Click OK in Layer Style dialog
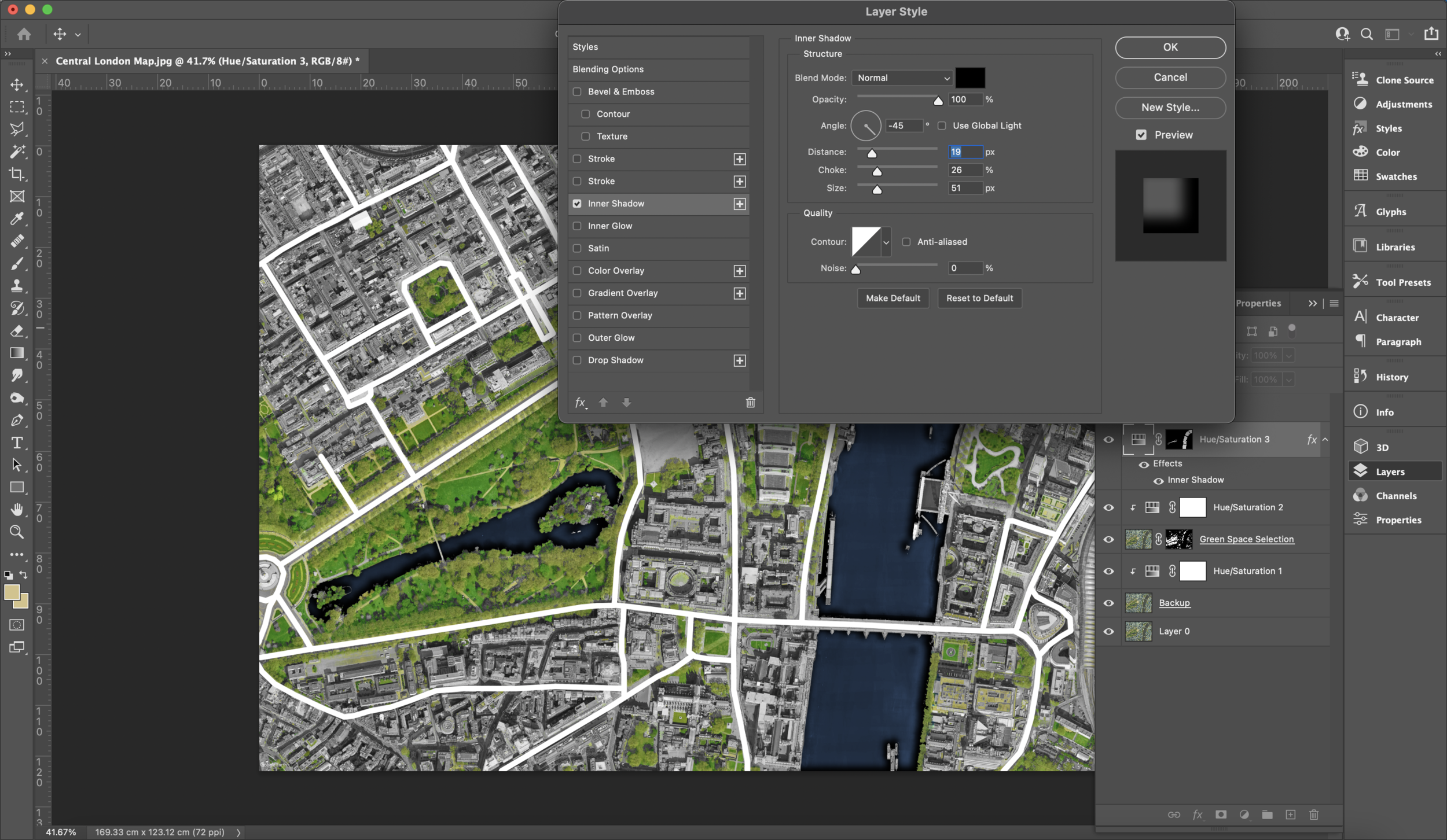1447x840 pixels. 1170,47
